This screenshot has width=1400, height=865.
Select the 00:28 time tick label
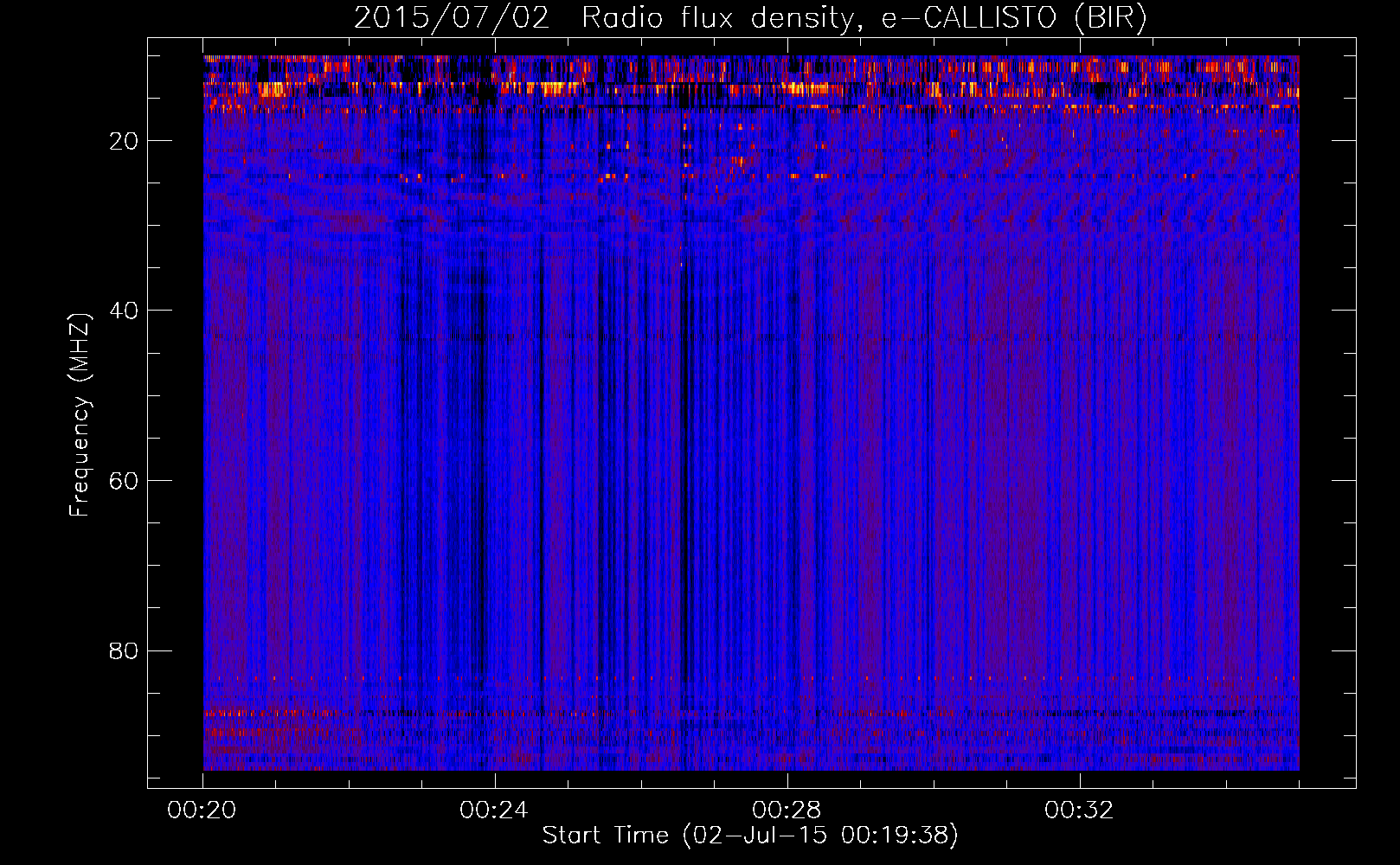787,811
